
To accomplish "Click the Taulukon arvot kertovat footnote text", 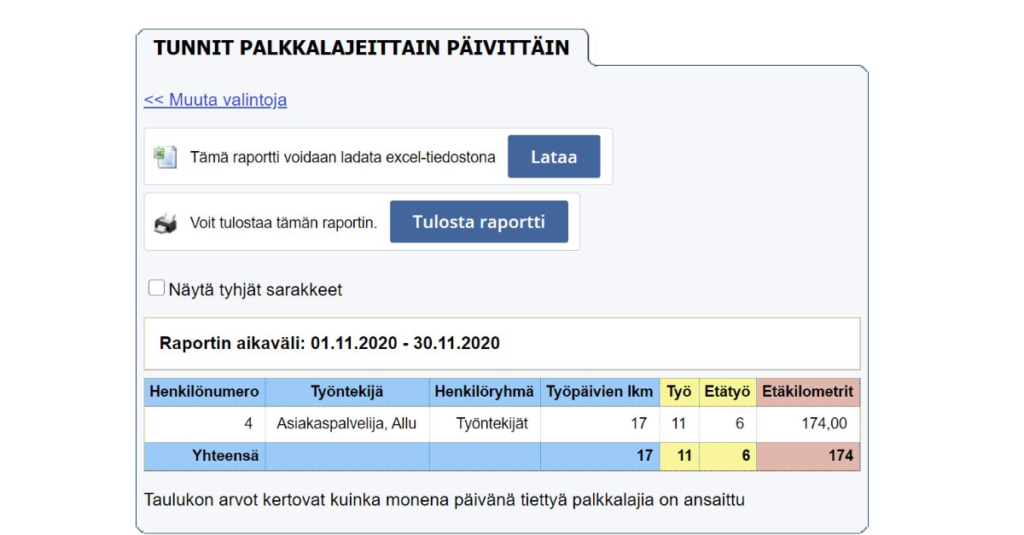I will [444, 500].
